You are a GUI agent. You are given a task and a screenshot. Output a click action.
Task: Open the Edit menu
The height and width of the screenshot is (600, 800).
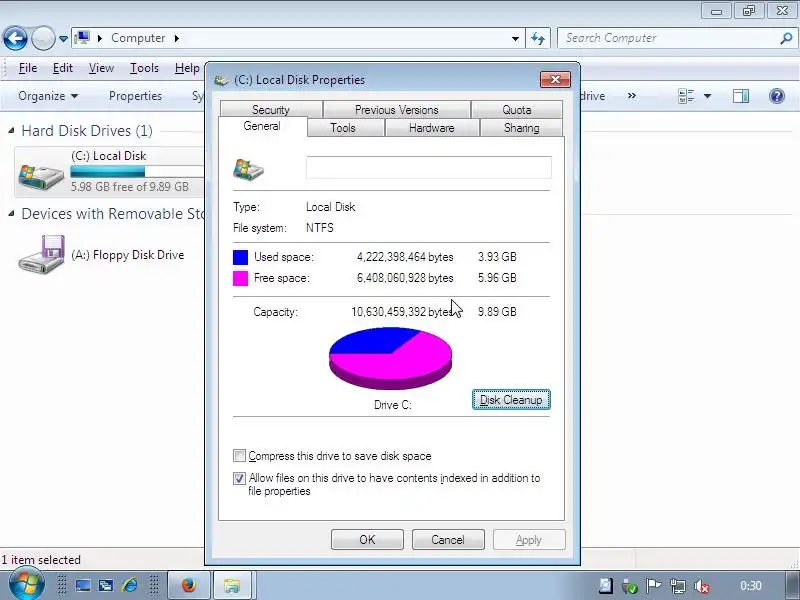point(63,68)
